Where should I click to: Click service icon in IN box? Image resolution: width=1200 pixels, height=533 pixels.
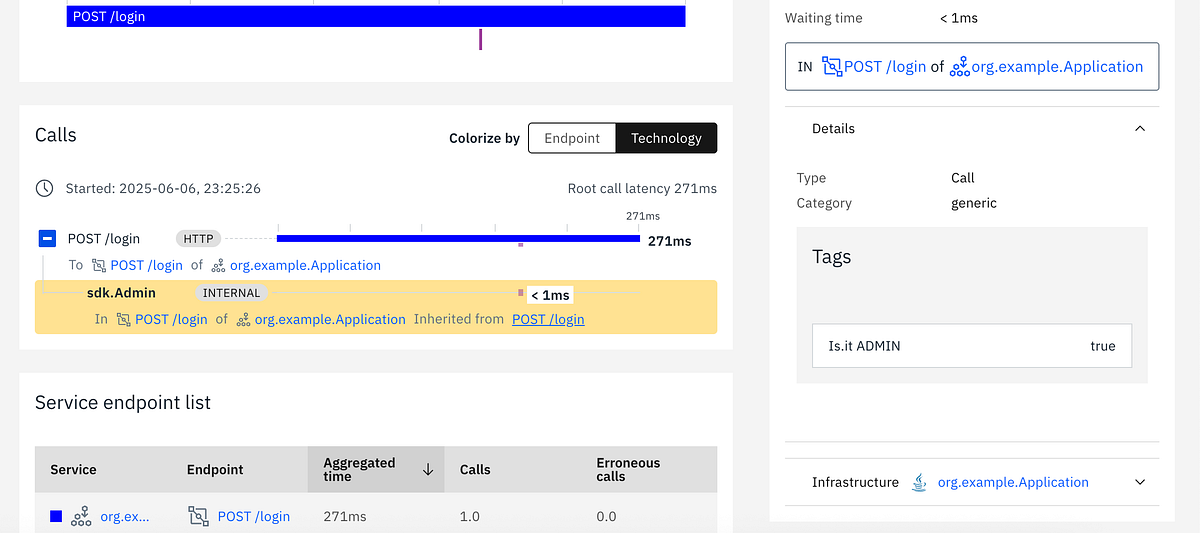pos(960,66)
